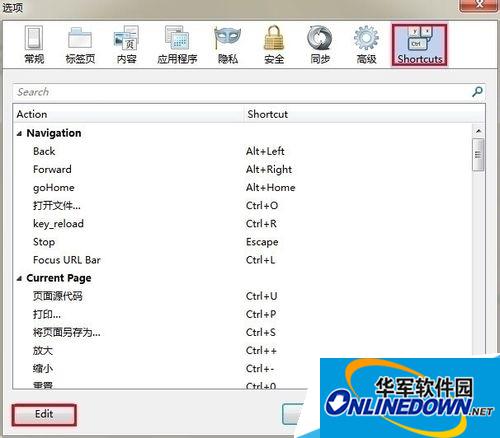Collapse the Current Page group

click(19, 278)
